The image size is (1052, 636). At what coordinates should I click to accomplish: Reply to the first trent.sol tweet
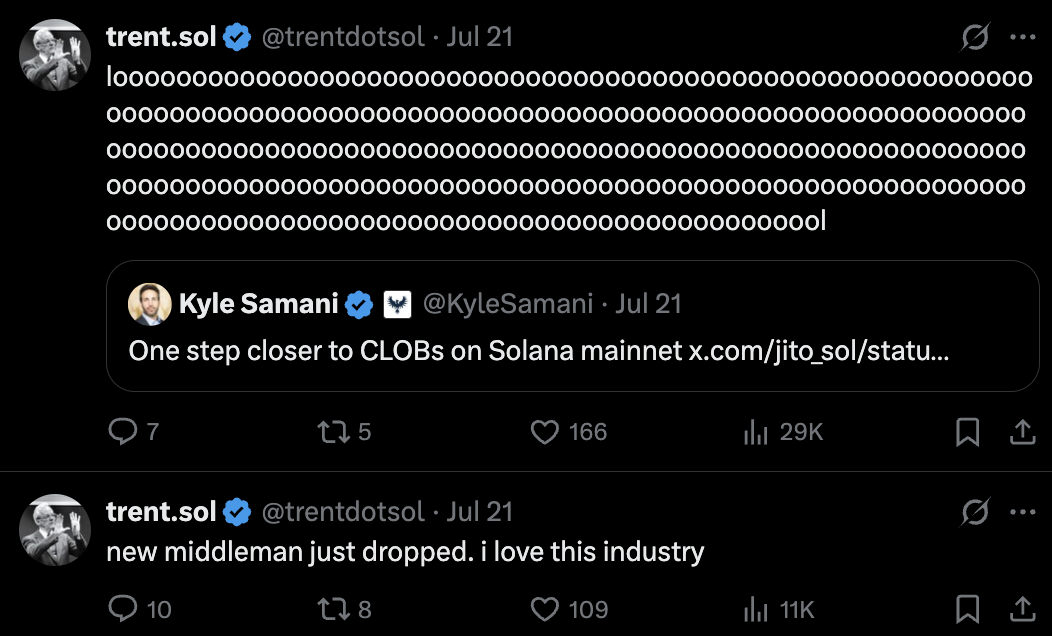pyautogui.click(x=122, y=432)
